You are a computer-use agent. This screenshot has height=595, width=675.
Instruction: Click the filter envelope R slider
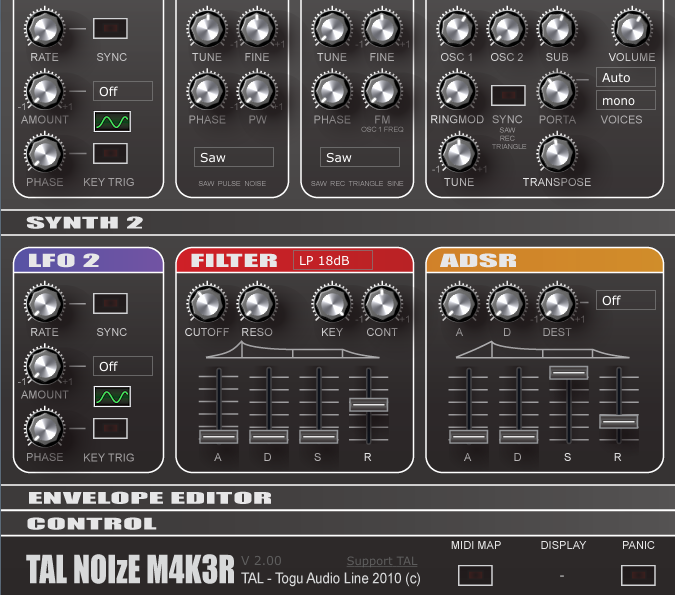[x=368, y=405]
